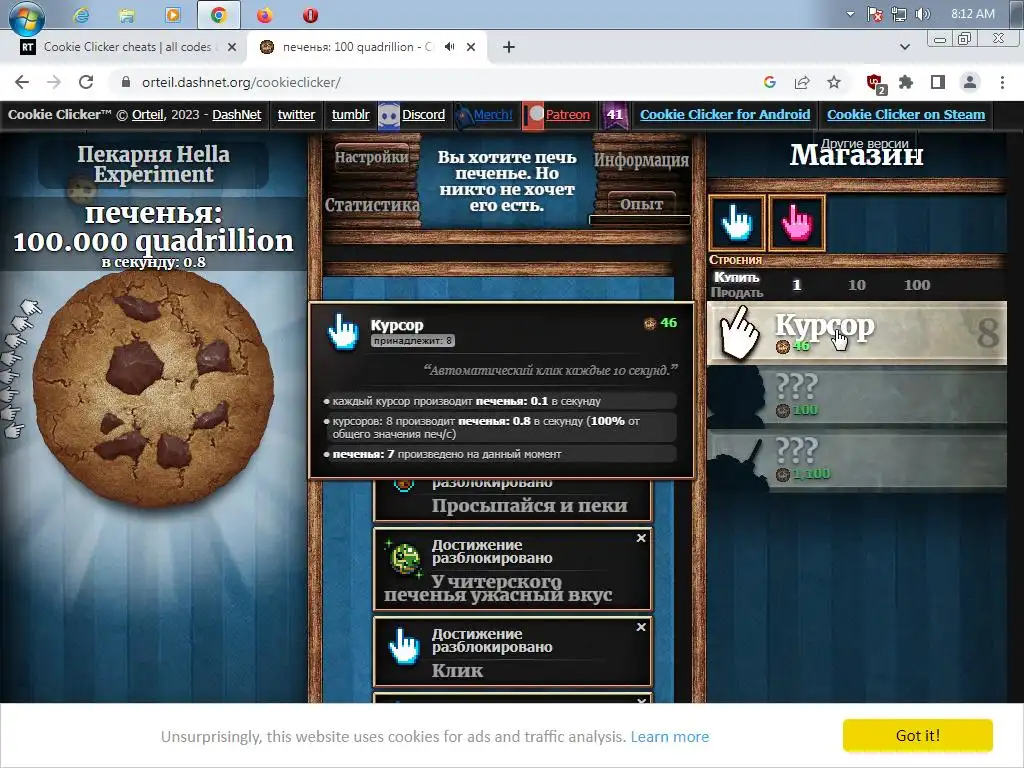Image resolution: width=1024 pixels, height=768 pixels.
Task: Click the address bar URL
Action: pos(241,82)
